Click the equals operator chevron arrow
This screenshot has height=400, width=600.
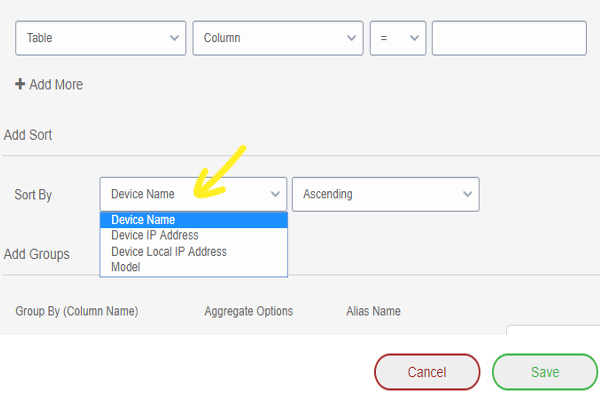click(x=414, y=38)
